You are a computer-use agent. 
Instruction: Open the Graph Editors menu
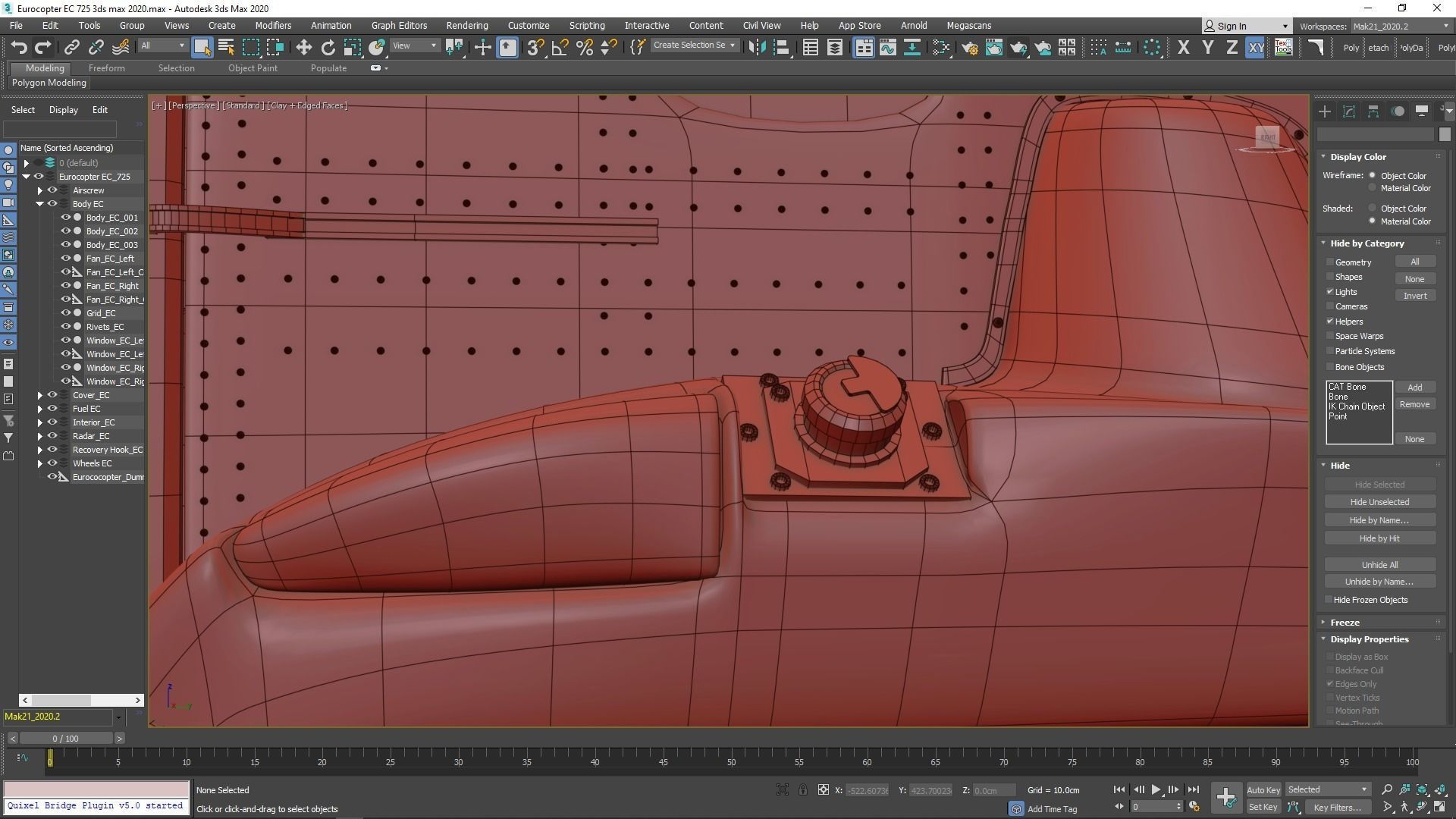[399, 25]
